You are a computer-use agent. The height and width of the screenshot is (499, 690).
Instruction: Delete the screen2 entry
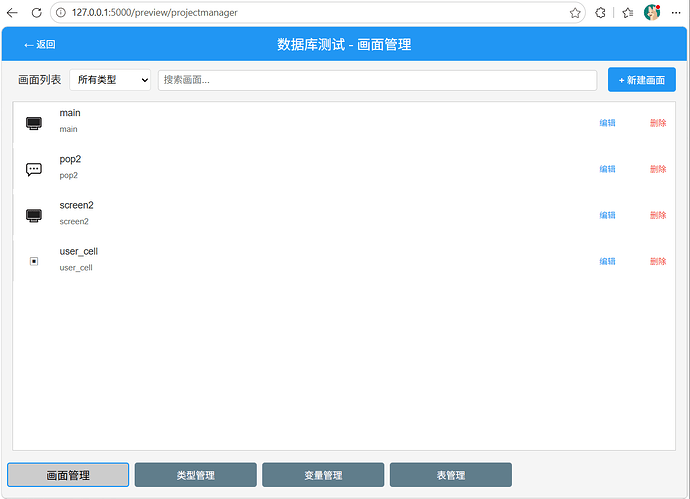658,215
